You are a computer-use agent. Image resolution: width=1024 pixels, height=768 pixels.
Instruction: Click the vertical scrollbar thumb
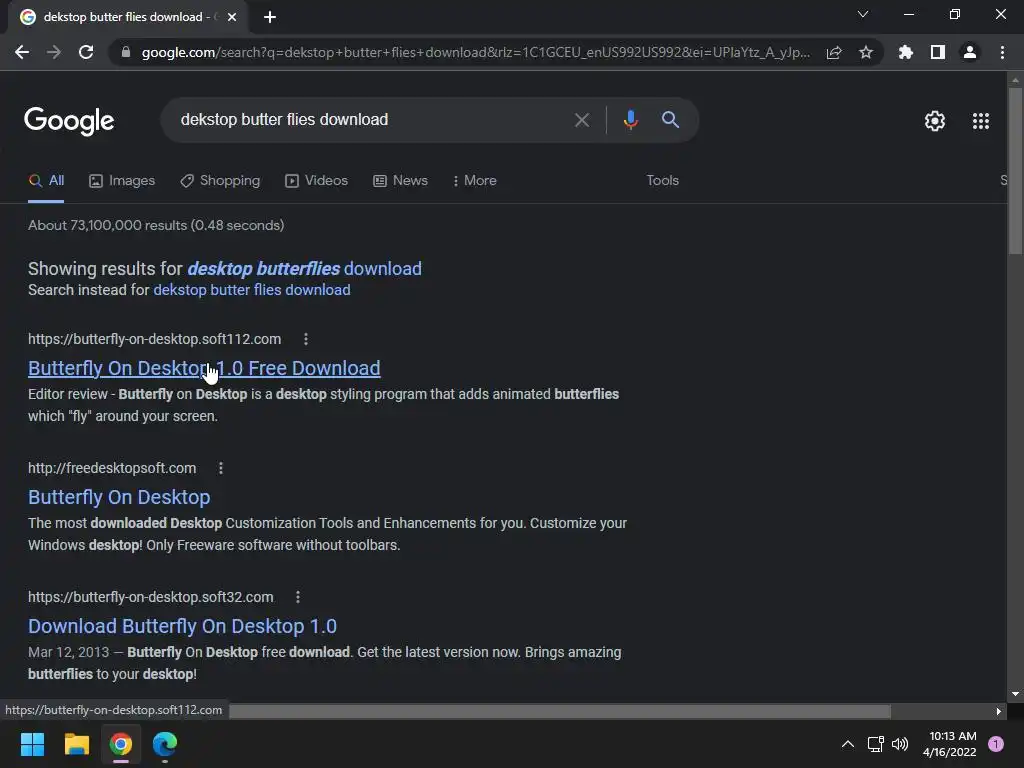click(x=1015, y=170)
